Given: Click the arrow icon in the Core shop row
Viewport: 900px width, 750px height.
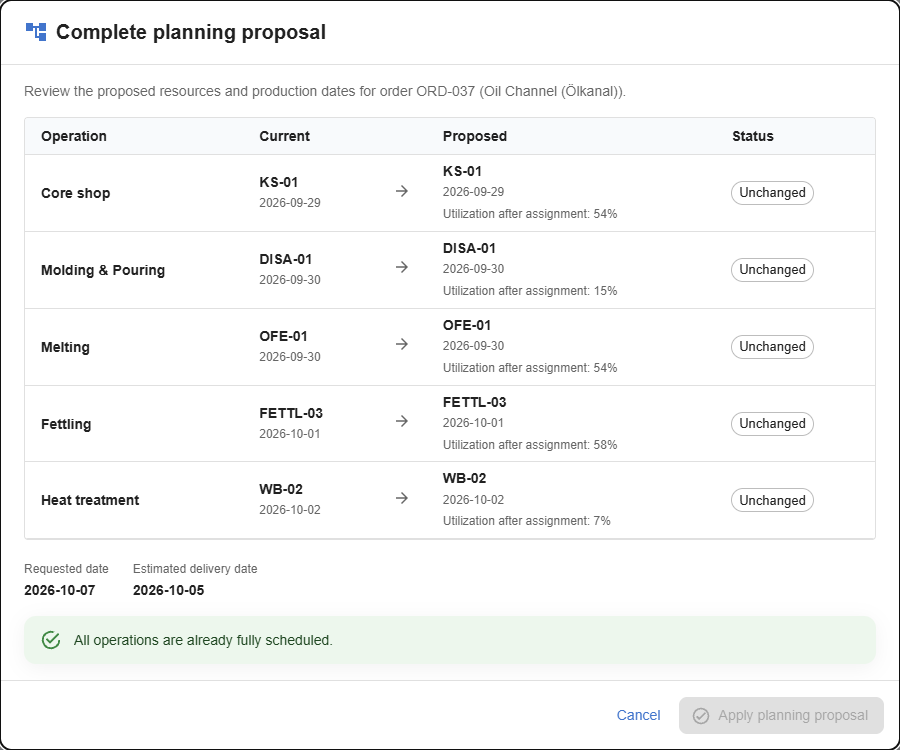Looking at the screenshot, I should pos(402,191).
